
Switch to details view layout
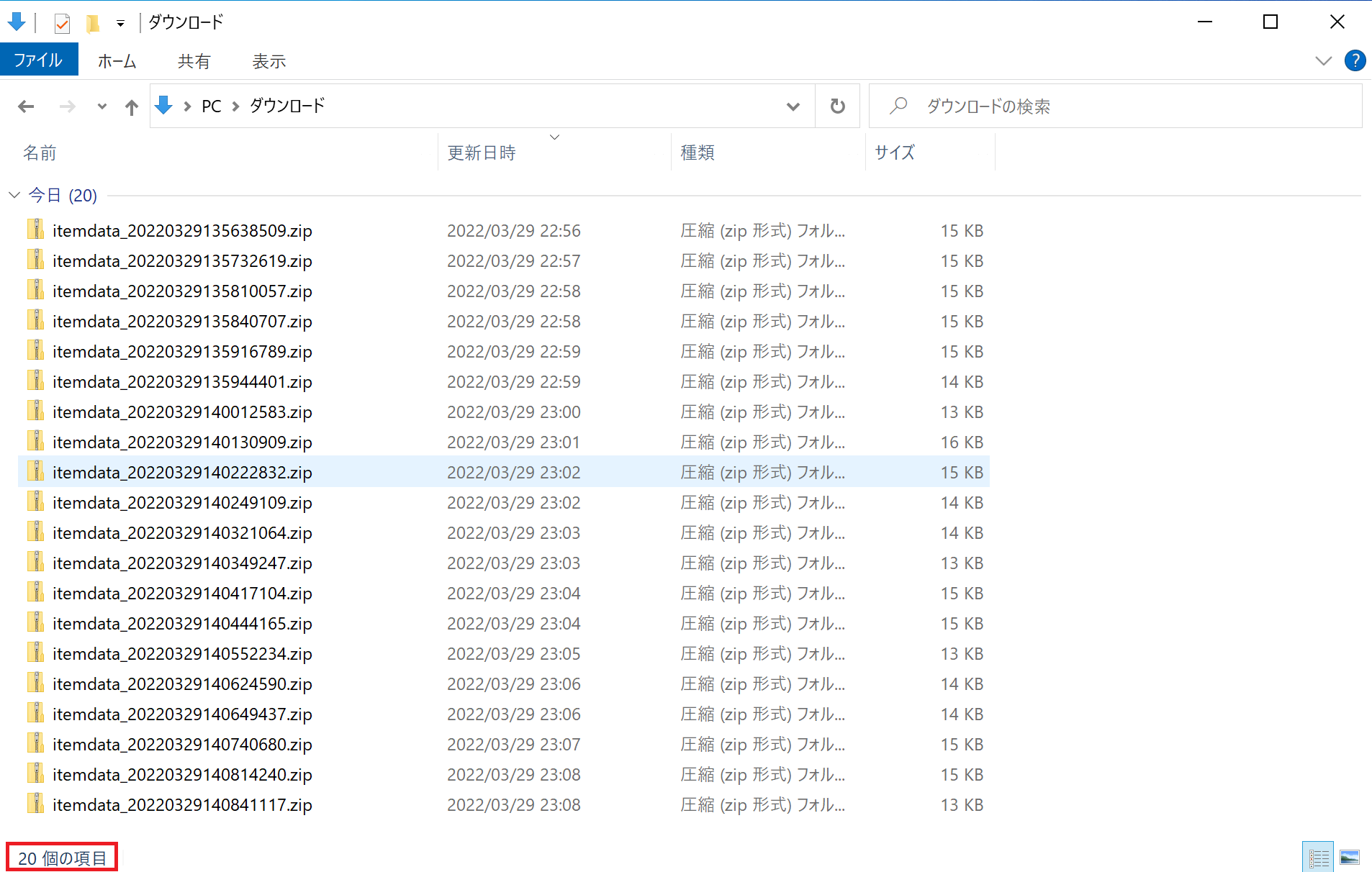tap(1318, 858)
